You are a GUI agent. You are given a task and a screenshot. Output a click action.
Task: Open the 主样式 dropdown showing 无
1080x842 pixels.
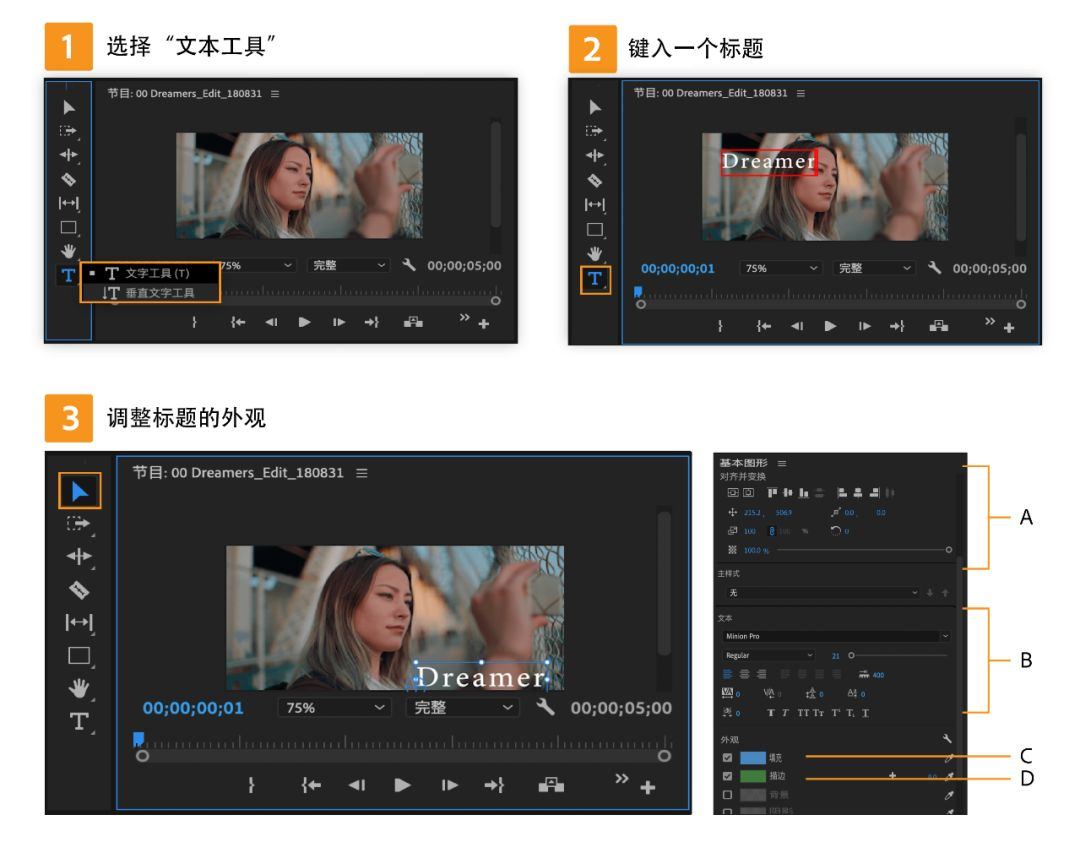[822, 593]
